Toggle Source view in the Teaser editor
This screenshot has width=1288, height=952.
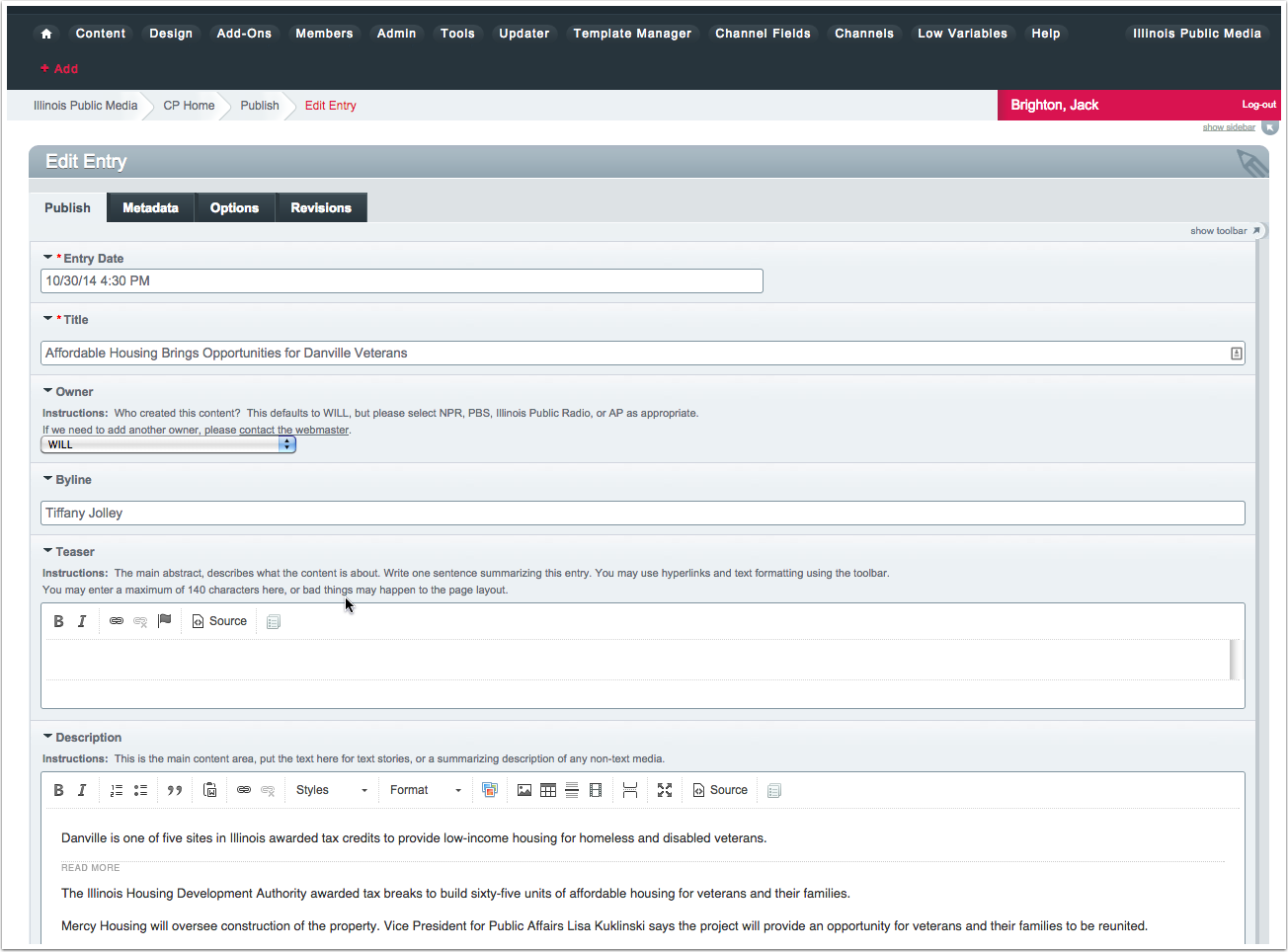(x=219, y=621)
